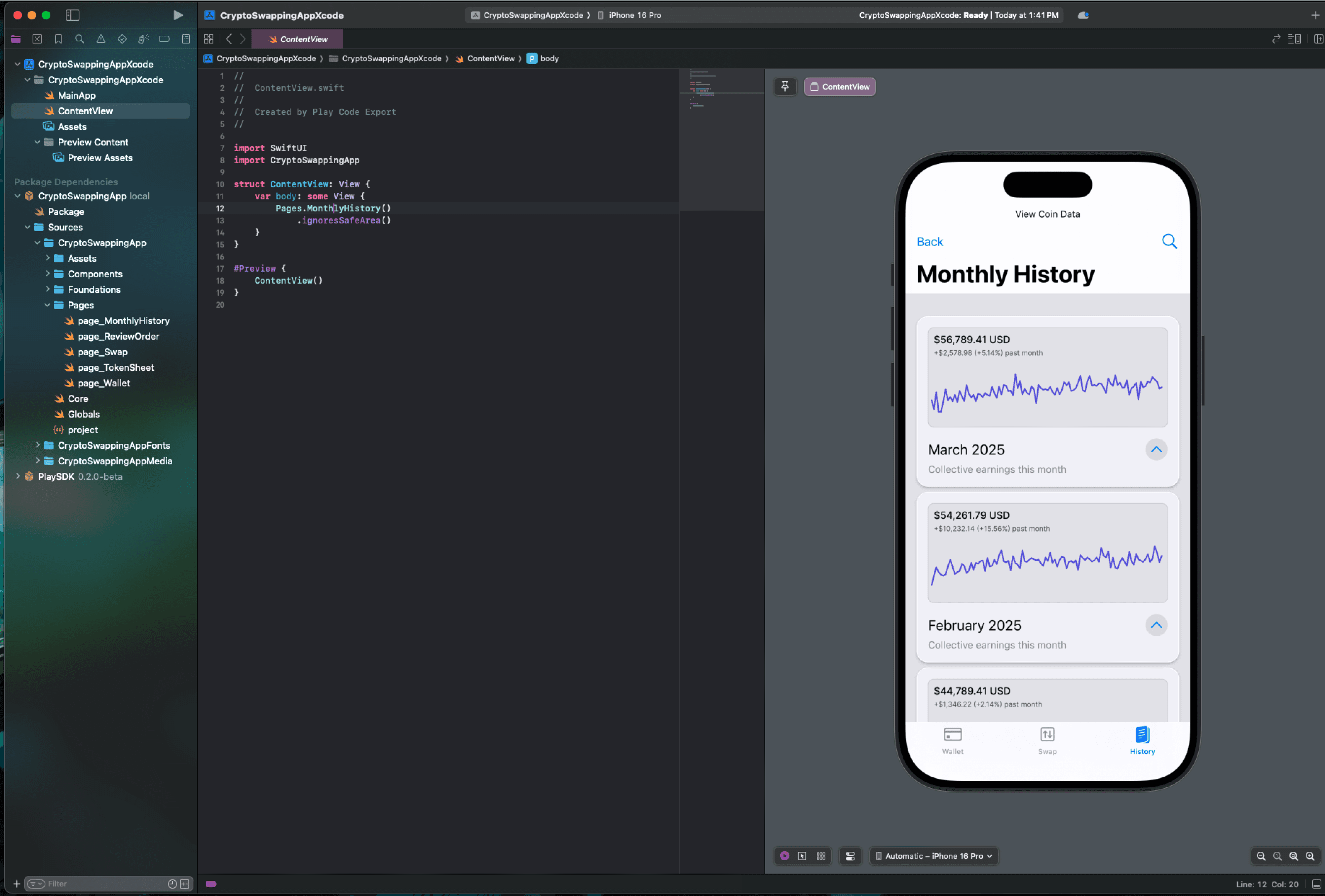Image resolution: width=1325 pixels, height=896 pixels.
Task: Tap the Wallet tab in preview
Action: pyautogui.click(x=953, y=740)
